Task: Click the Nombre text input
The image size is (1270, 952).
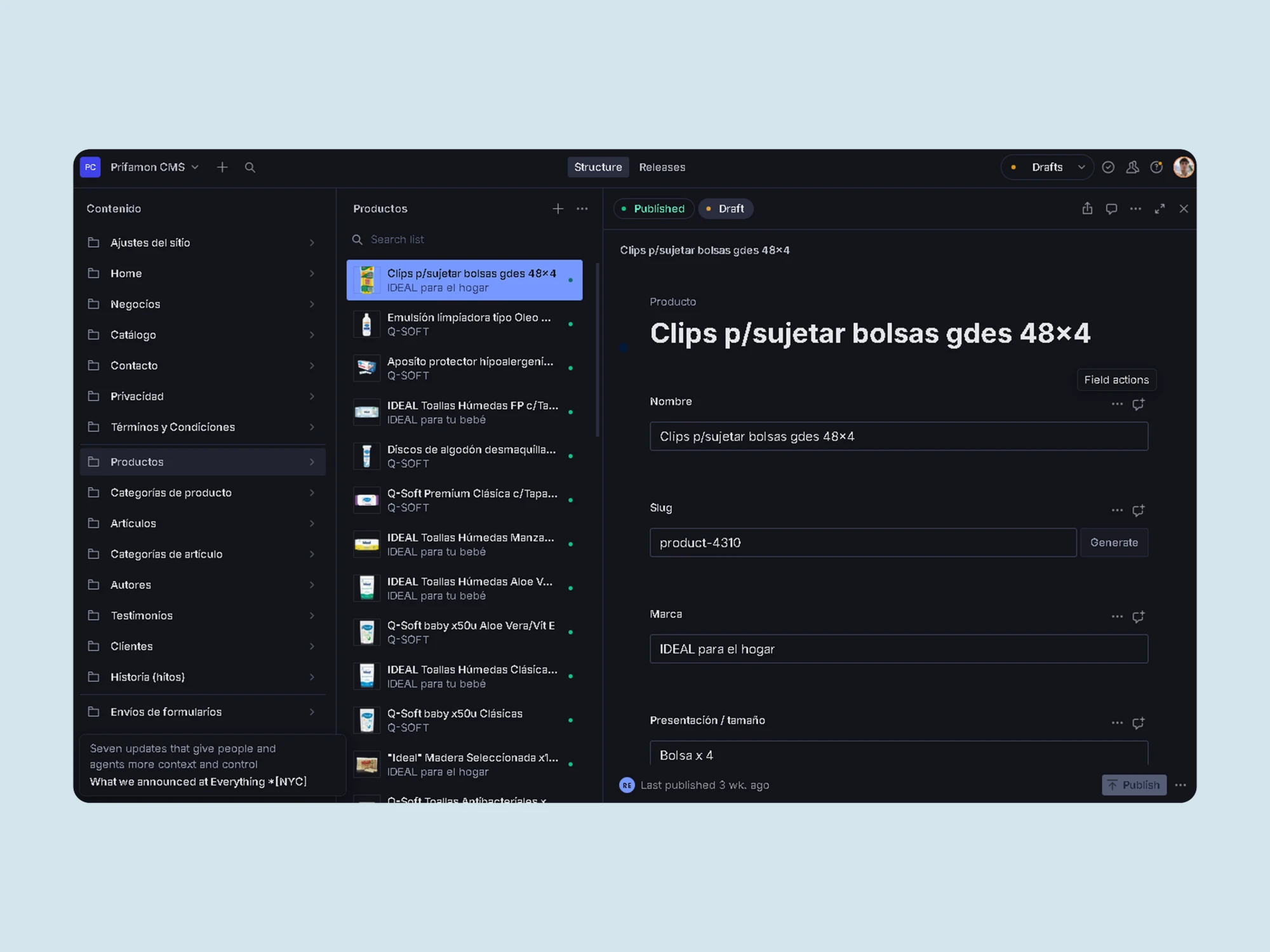Action: 899,437
